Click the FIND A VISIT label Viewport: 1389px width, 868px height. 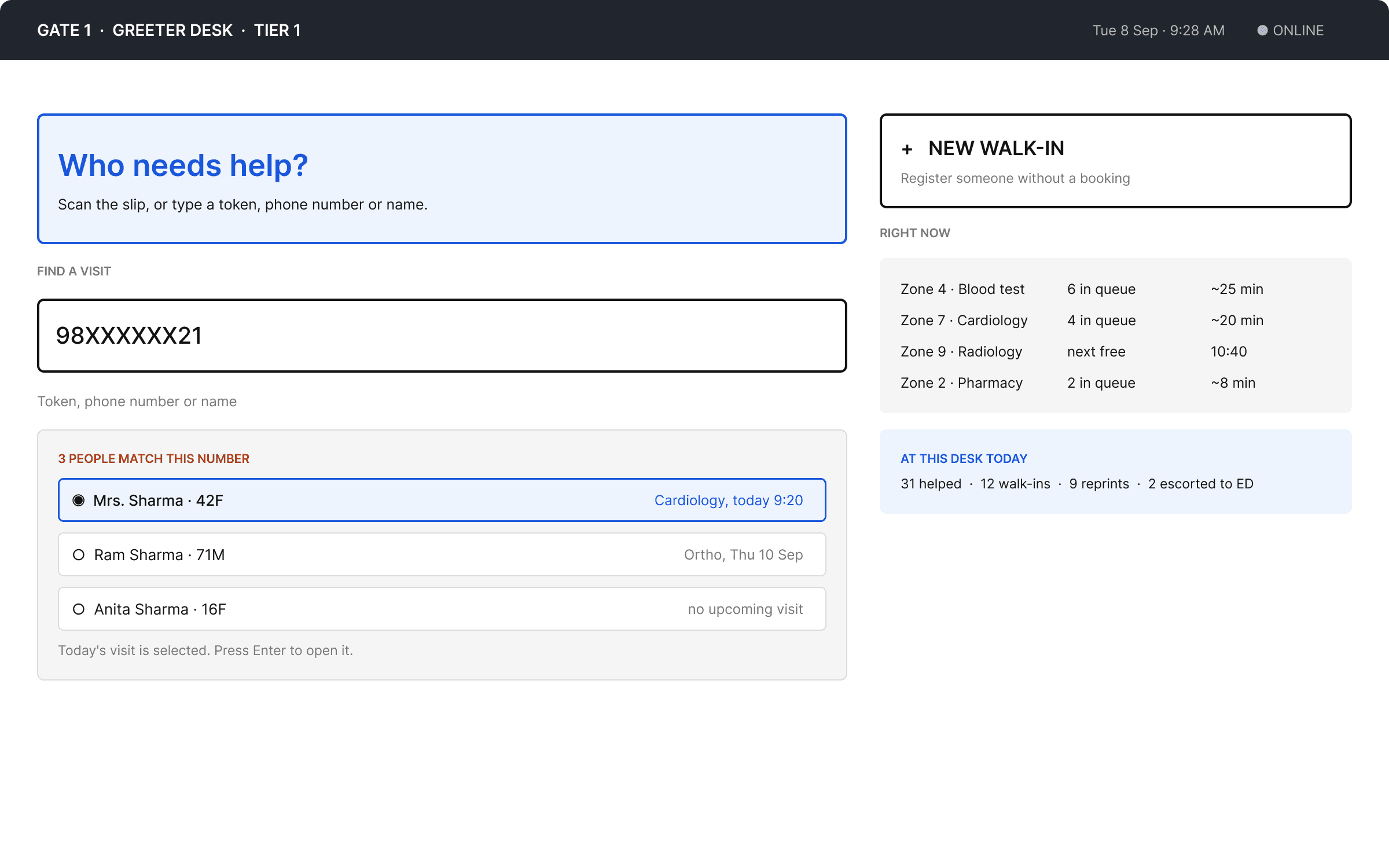74,271
